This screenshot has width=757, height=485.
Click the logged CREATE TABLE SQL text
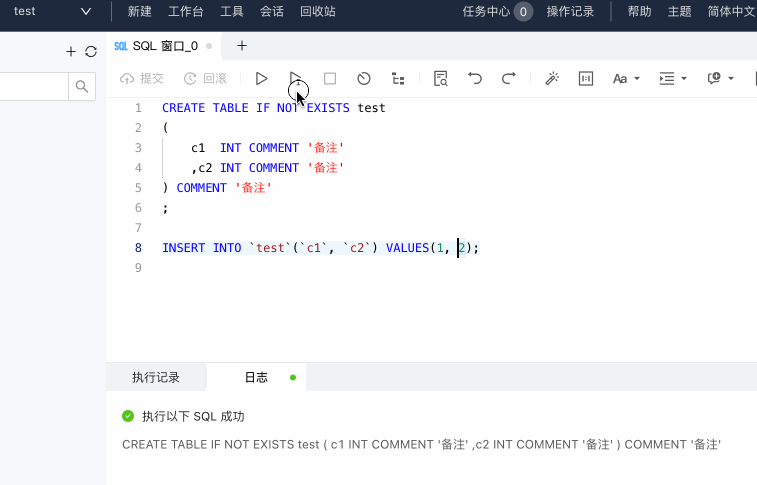pyautogui.click(x=421, y=444)
